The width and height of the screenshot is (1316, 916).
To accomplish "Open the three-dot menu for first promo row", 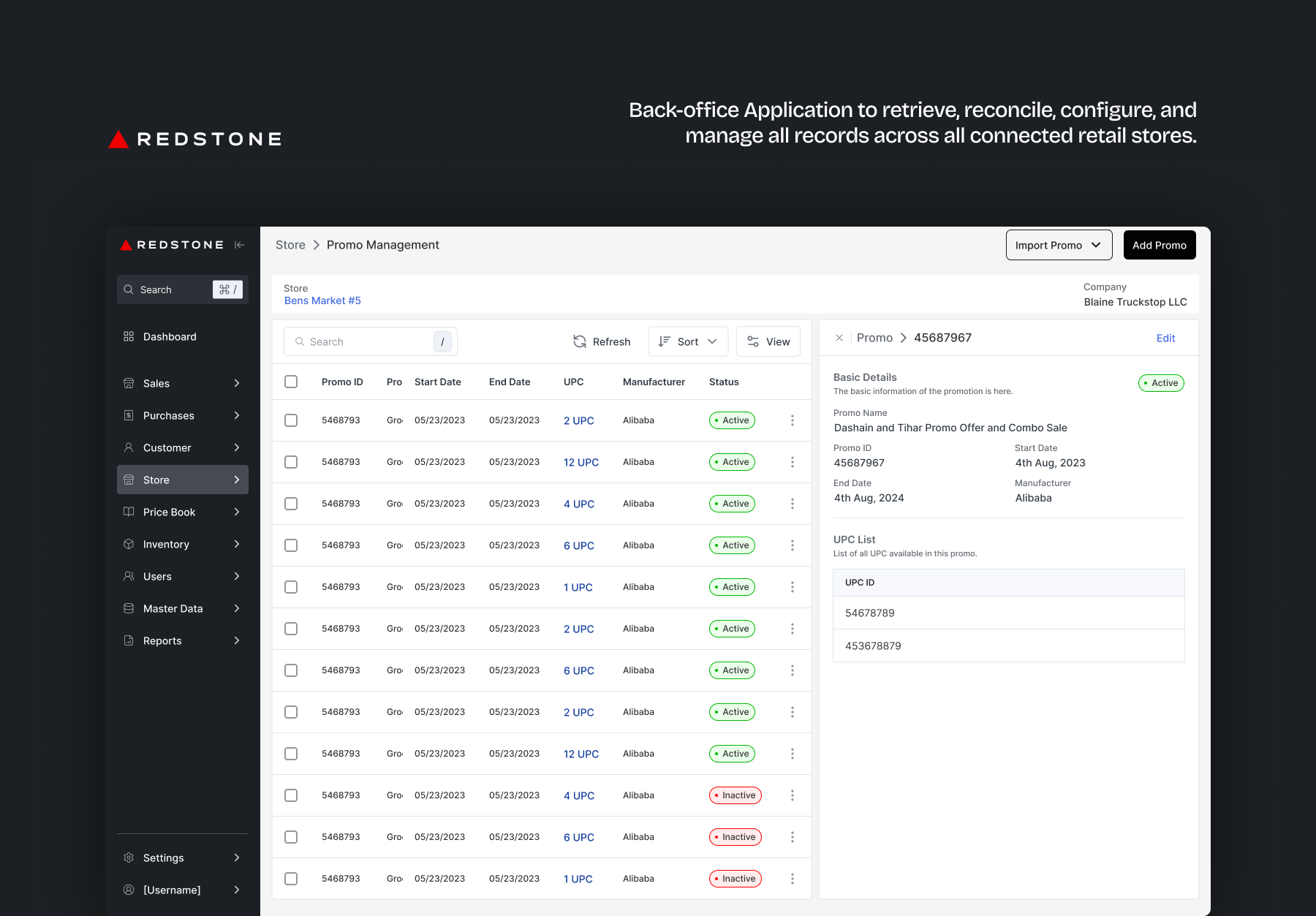I will (x=792, y=420).
